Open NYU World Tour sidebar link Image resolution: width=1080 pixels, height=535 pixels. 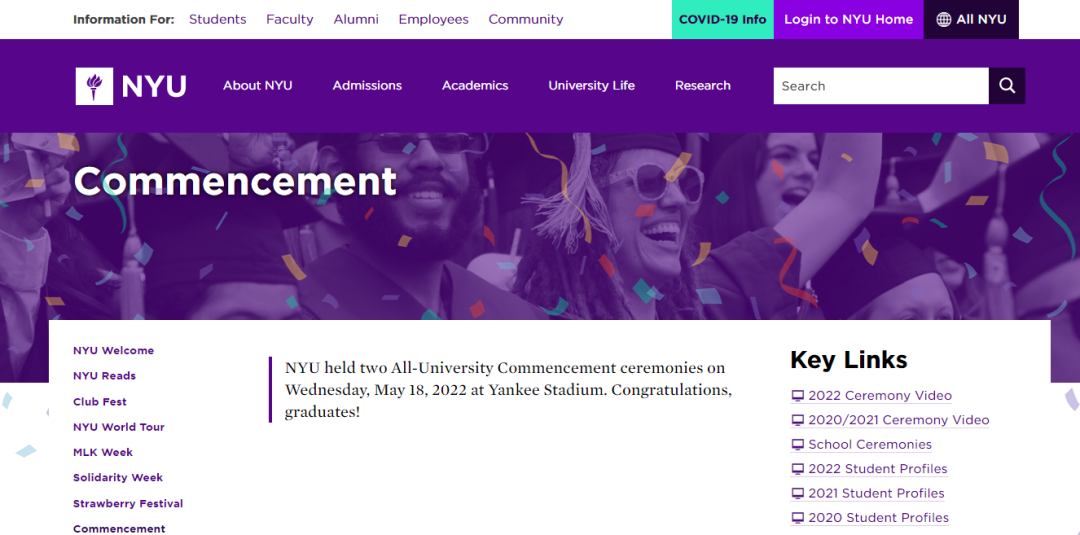pos(118,427)
